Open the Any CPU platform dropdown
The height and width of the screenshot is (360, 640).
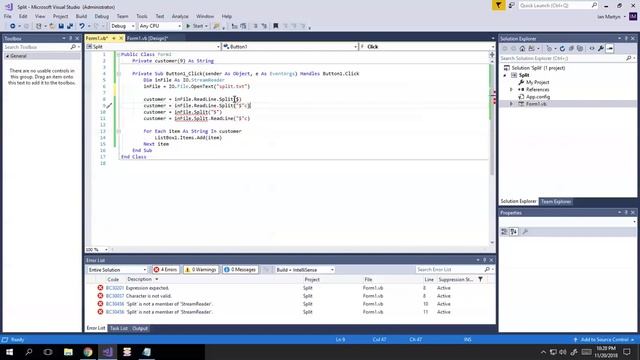point(160,26)
